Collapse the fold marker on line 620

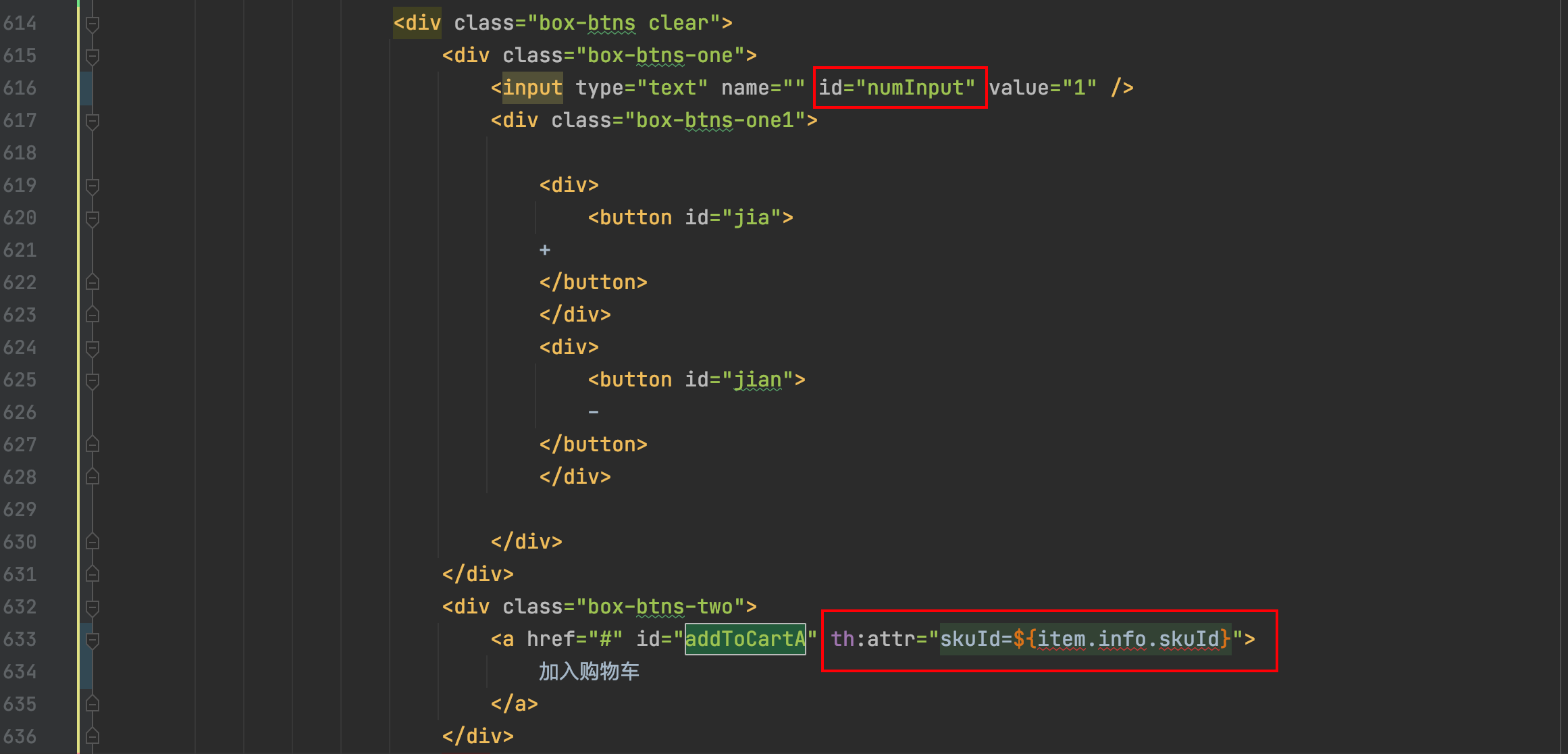coord(93,219)
